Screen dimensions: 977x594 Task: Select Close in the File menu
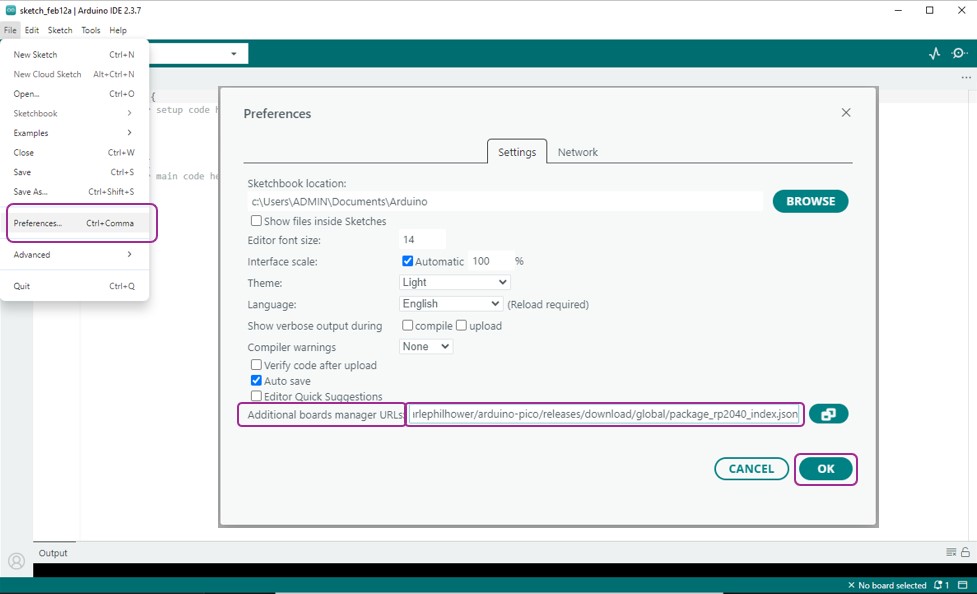[x=75, y=153]
